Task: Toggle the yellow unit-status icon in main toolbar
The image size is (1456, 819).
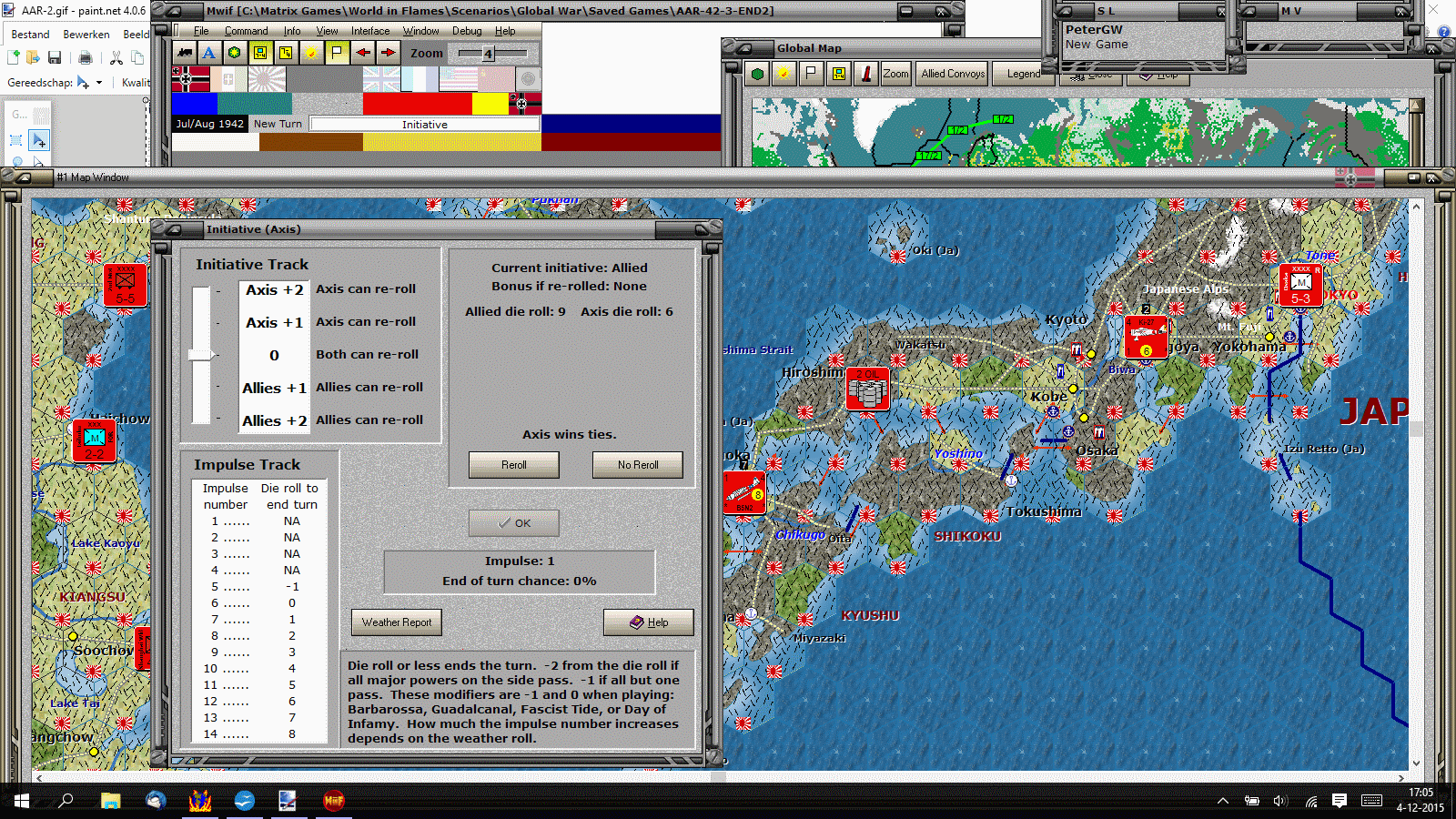Action: [260, 53]
